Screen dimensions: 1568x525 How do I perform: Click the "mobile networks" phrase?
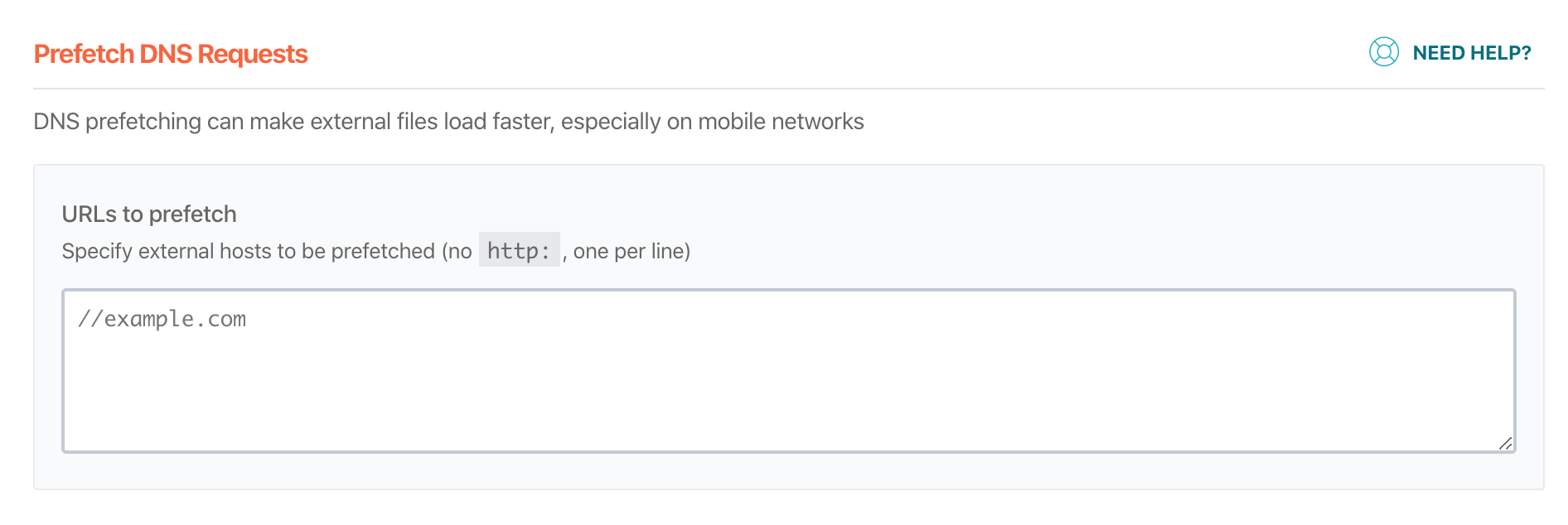click(x=781, y=122)
